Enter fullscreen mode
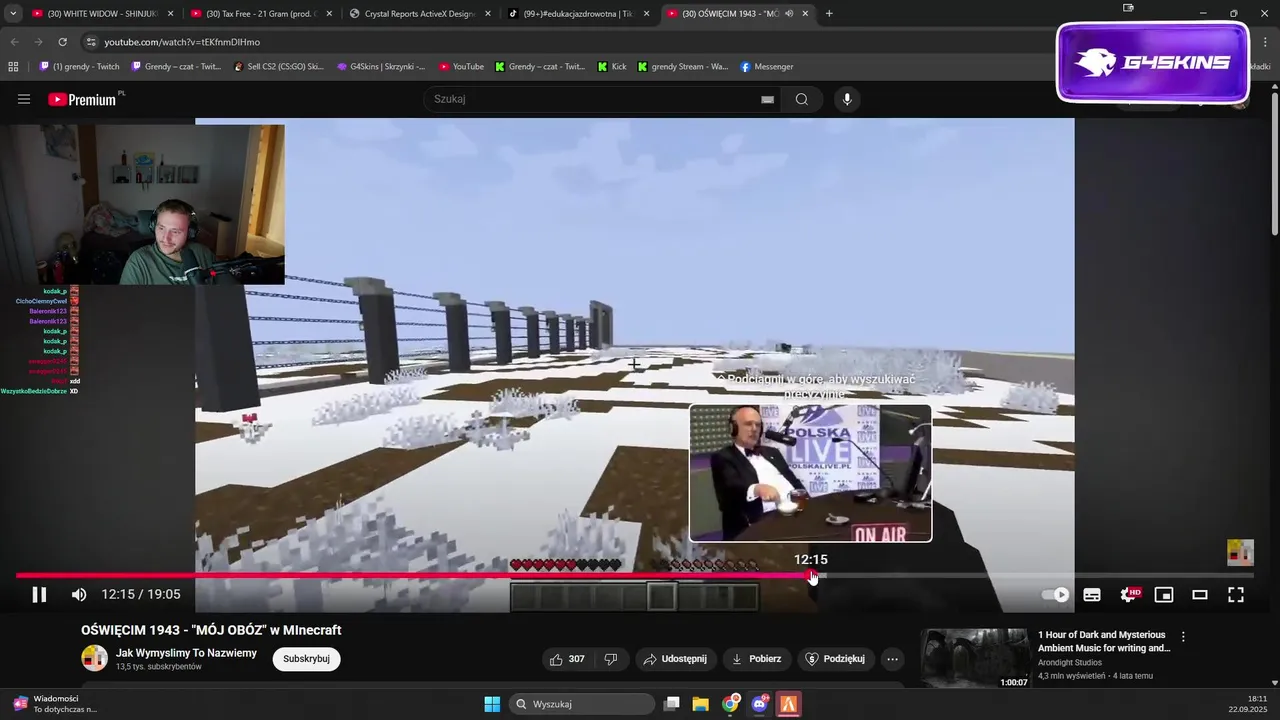 click(1236, 595)
